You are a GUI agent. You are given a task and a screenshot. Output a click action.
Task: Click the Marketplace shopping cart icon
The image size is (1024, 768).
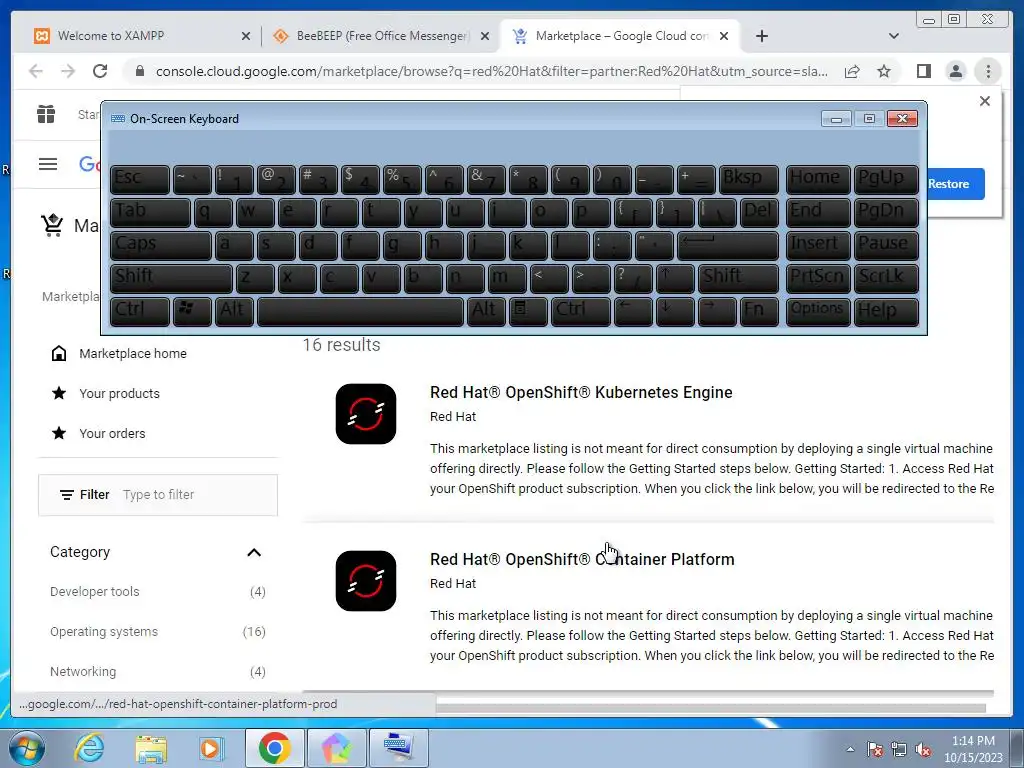[x=52, y=225]
